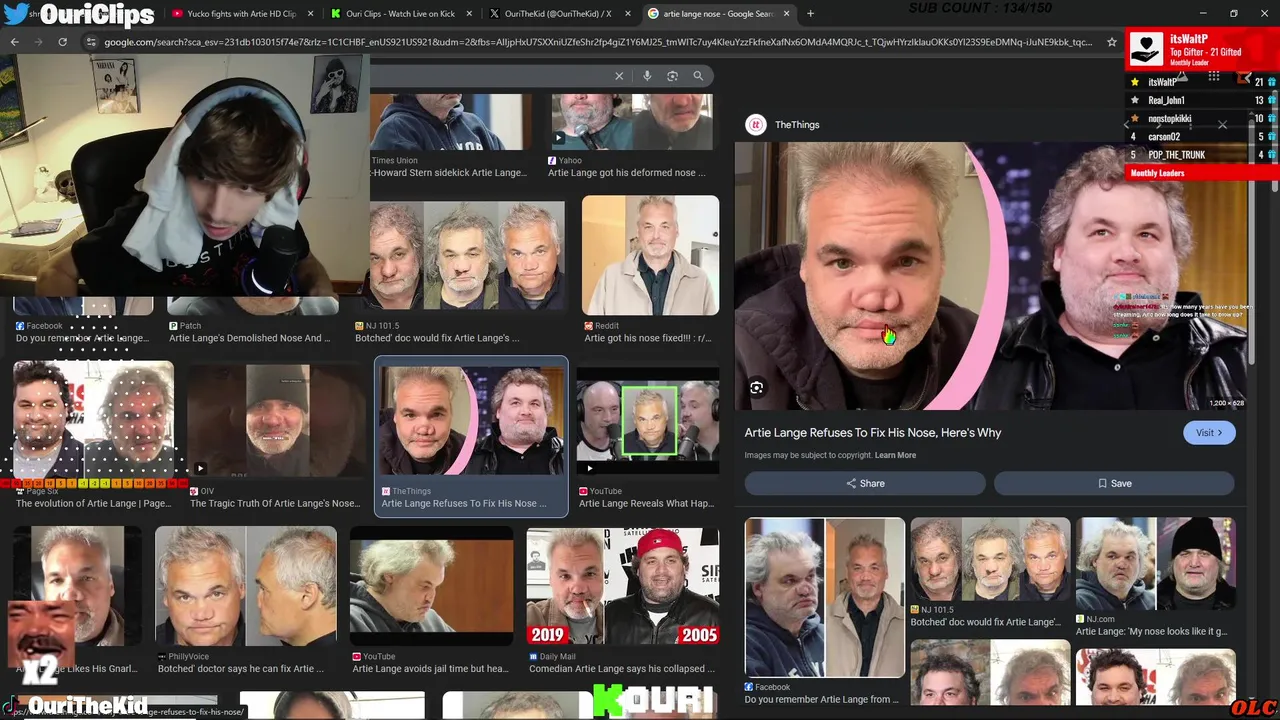Click the Share button in preview panel
Viewport: 1280px width, 720px height.
pyautogui.click(x=865, y=483)
